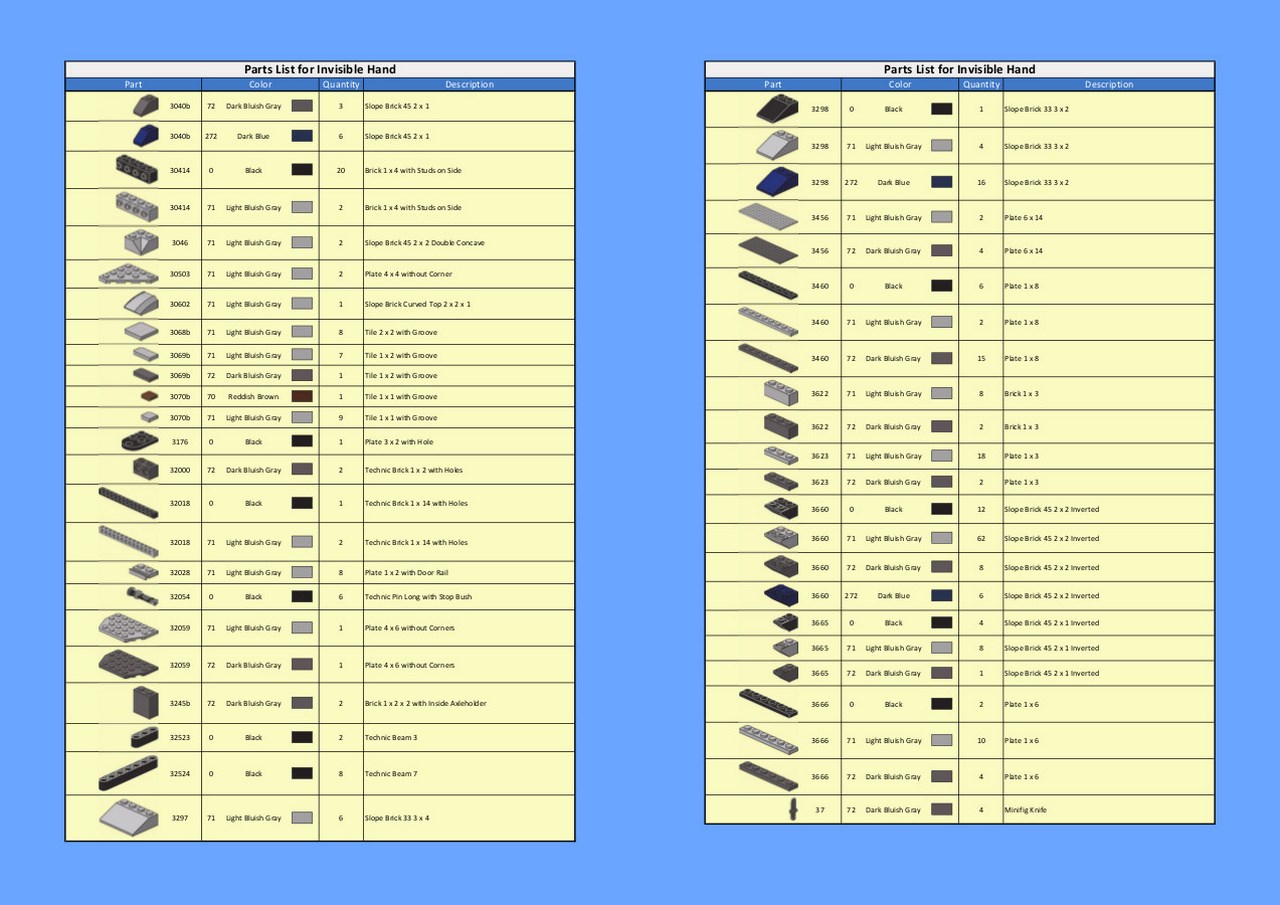Click the 'Brick 1 x 4 with Studs on Side' text for black 30414
Image resolution: width=1280 pixels, height=905 pixels.
click(x=413, y=170)
